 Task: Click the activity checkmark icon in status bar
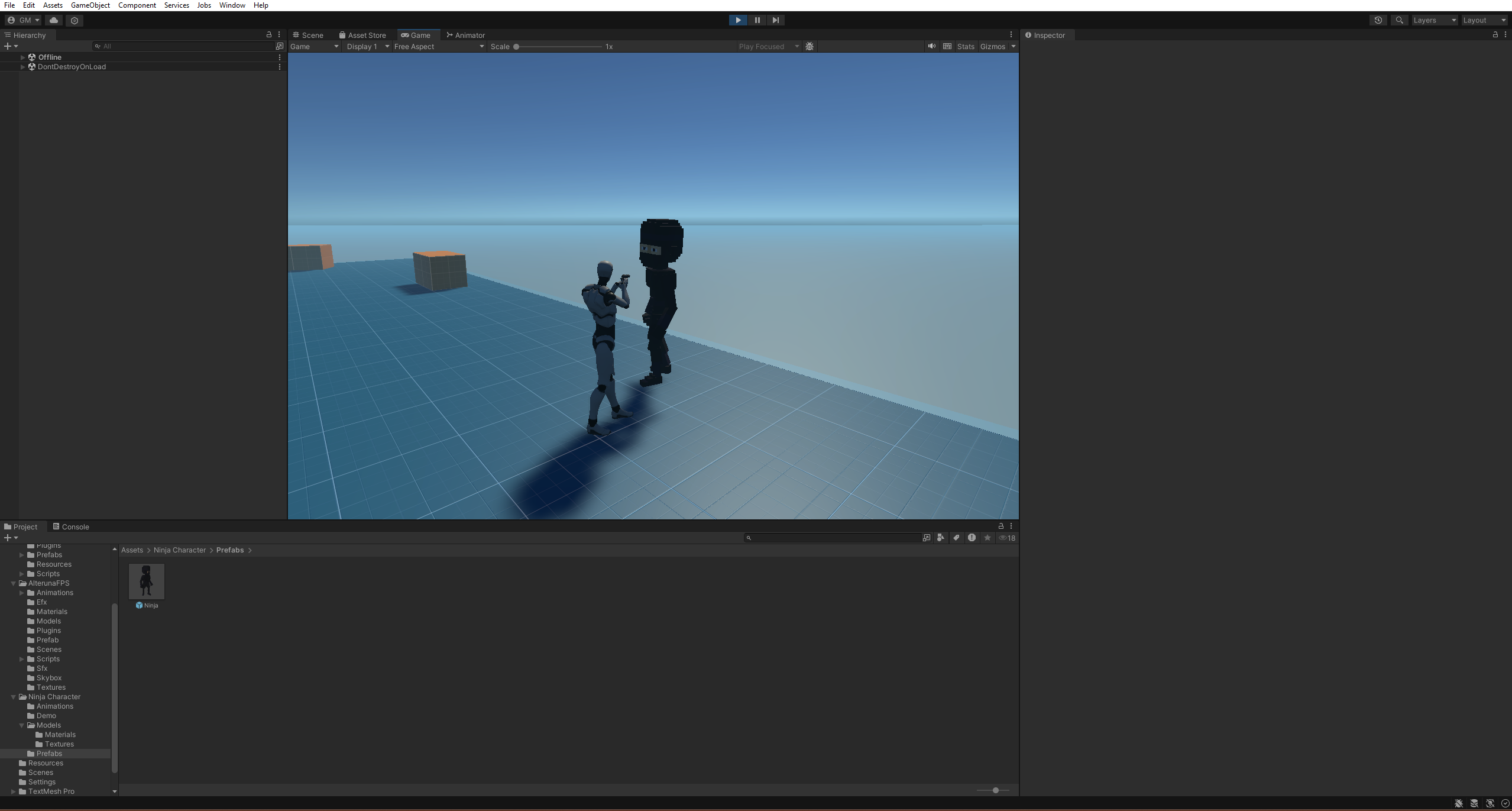click(x=1505, y=803)
